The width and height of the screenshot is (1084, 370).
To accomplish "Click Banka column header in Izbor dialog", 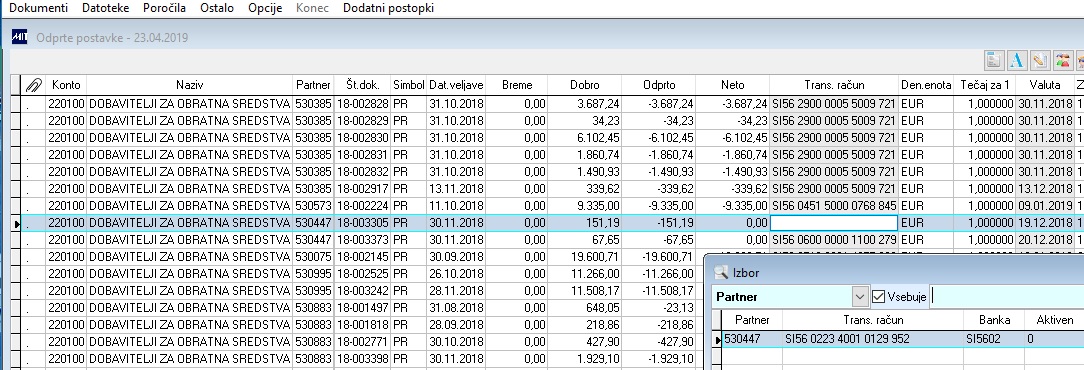I will (x=994, y=320).
